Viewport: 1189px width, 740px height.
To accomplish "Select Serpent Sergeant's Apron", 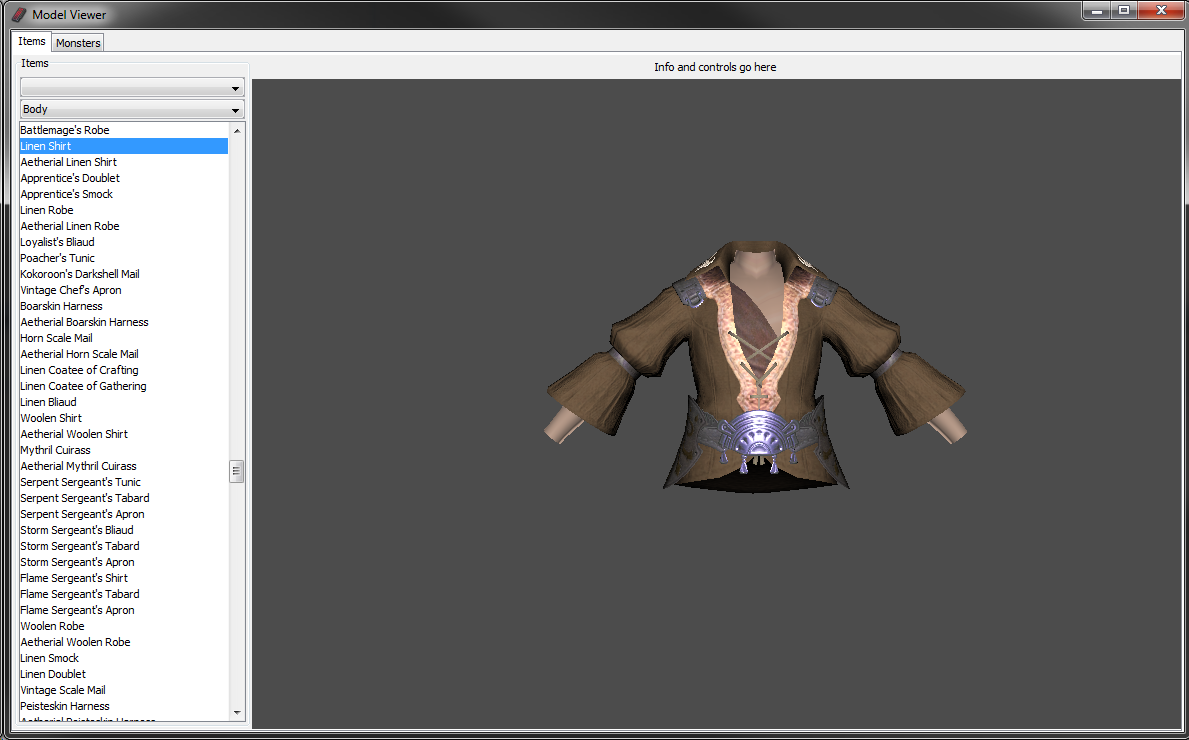I will 124,514.
